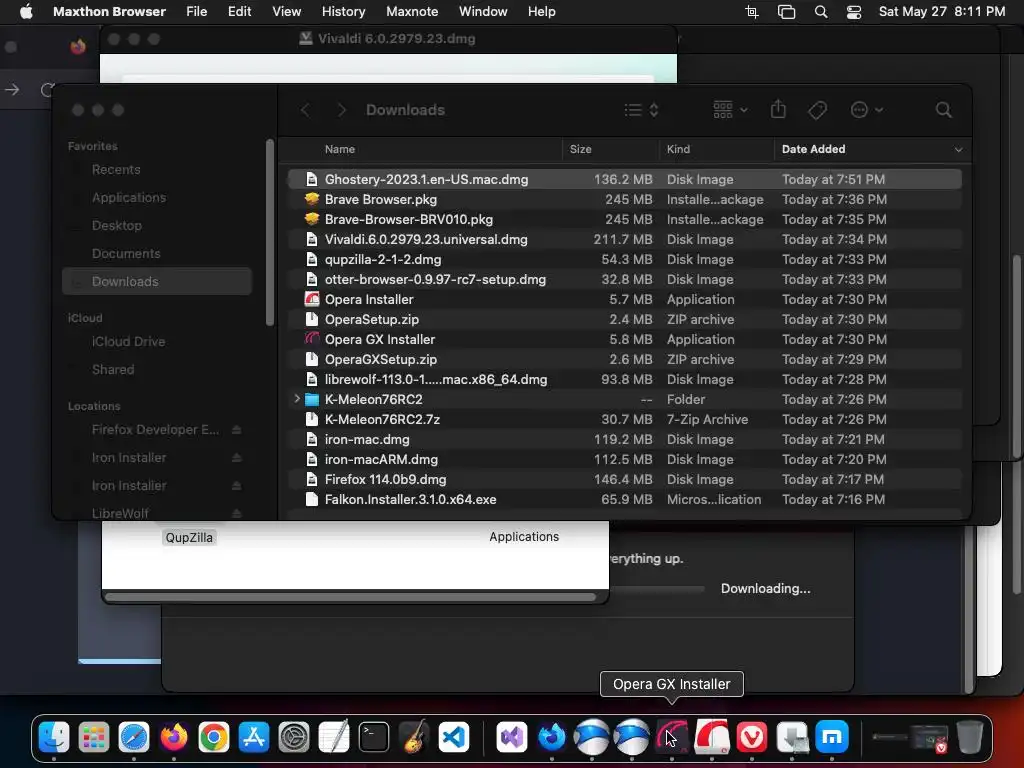The image size is (1024, 768).
Task: Click the Finder Edit Tags icon
Action: (x=817, y=110)
